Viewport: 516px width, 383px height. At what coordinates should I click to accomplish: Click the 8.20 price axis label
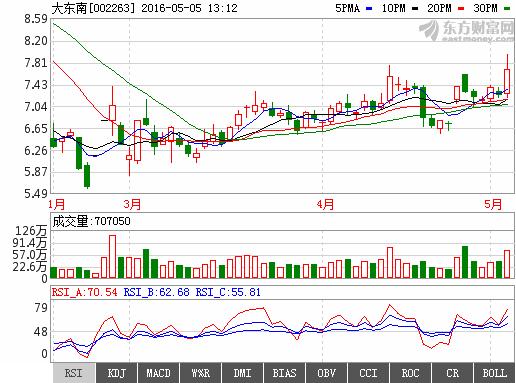point(36,41)
